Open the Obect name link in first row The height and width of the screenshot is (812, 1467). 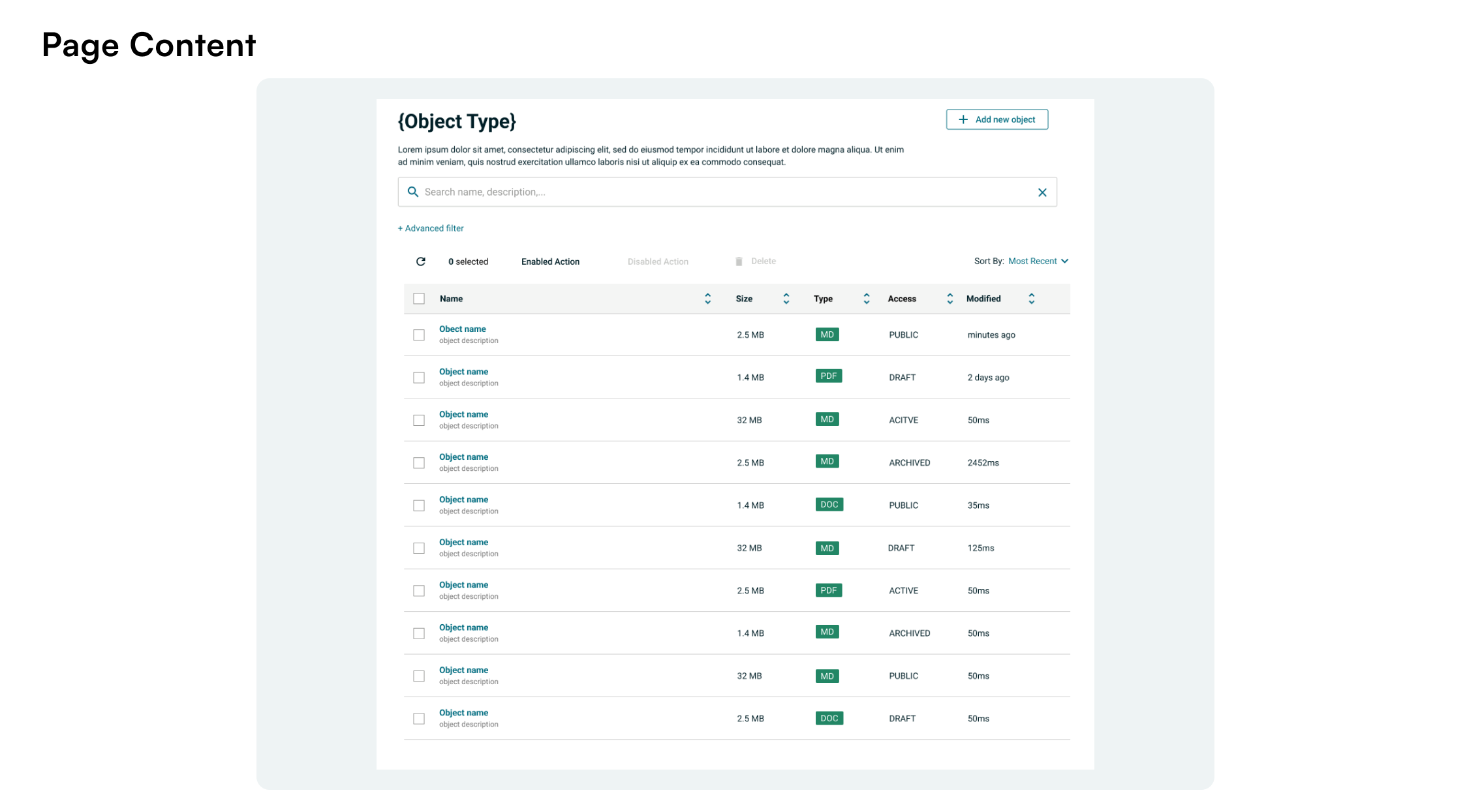point(462,329)
